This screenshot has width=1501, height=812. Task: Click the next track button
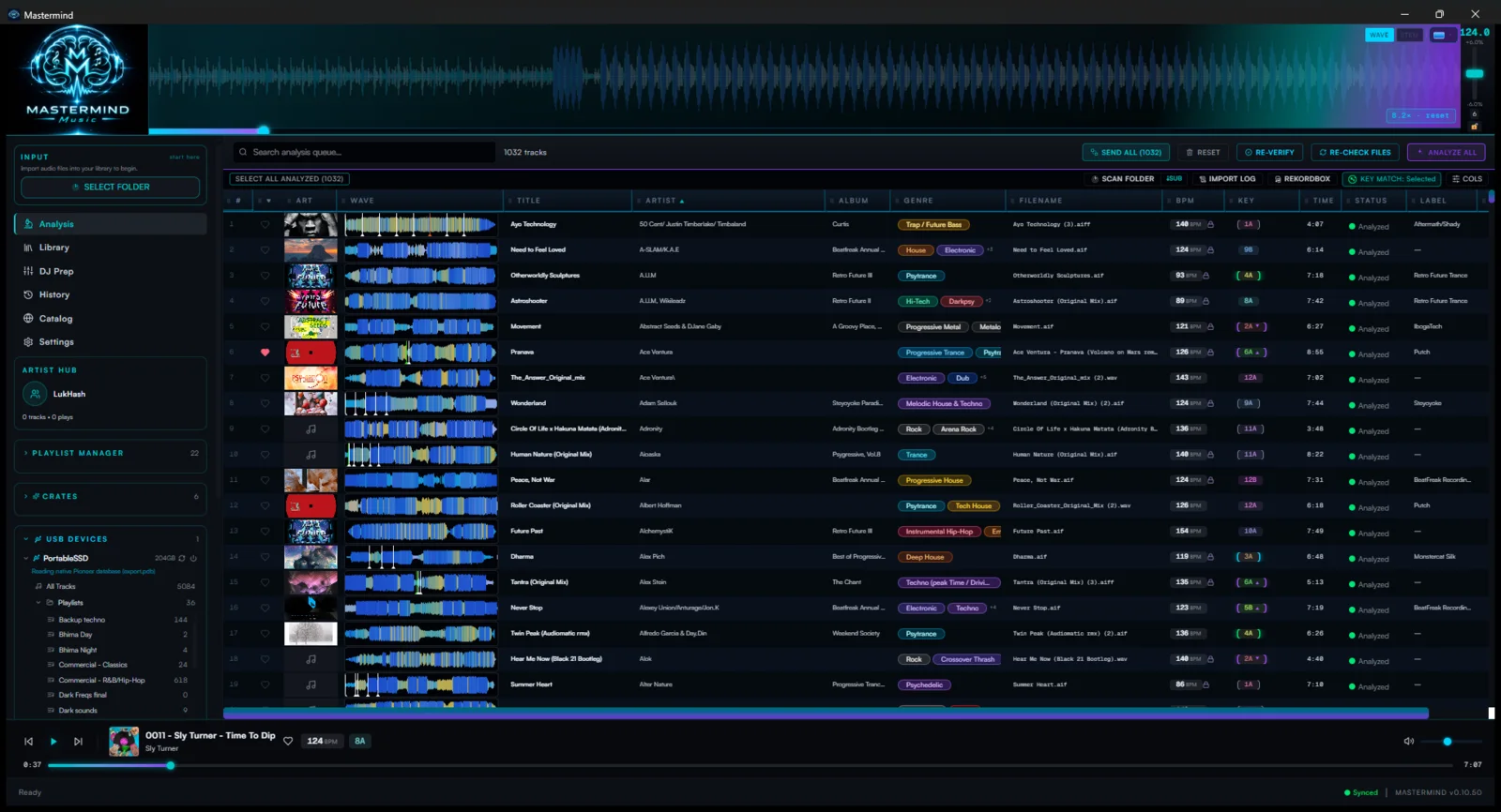pyautogui.click(x=78, y=742)
